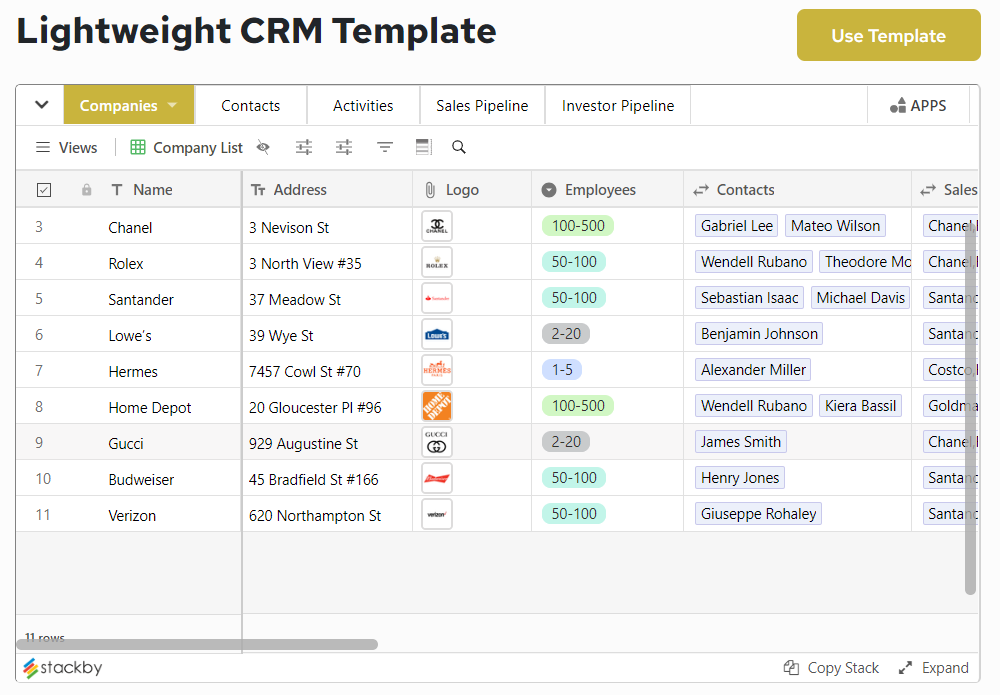Viewport: 1000px width, 695px height.
Task: Open the Views hamburger menu
Action: (x=43, y=148)
